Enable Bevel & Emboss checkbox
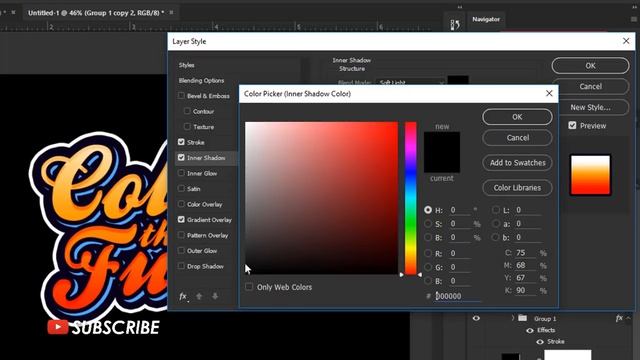The image size is (640, 360). 181,96
